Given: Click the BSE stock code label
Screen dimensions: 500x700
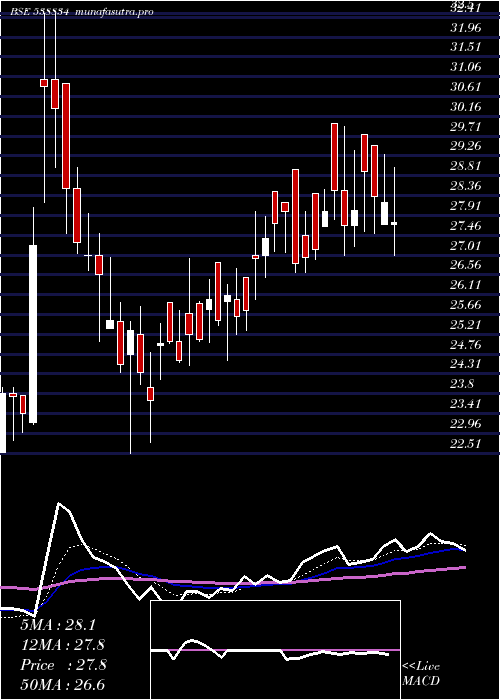Looking at the screenshot, I should click(40, 12).
